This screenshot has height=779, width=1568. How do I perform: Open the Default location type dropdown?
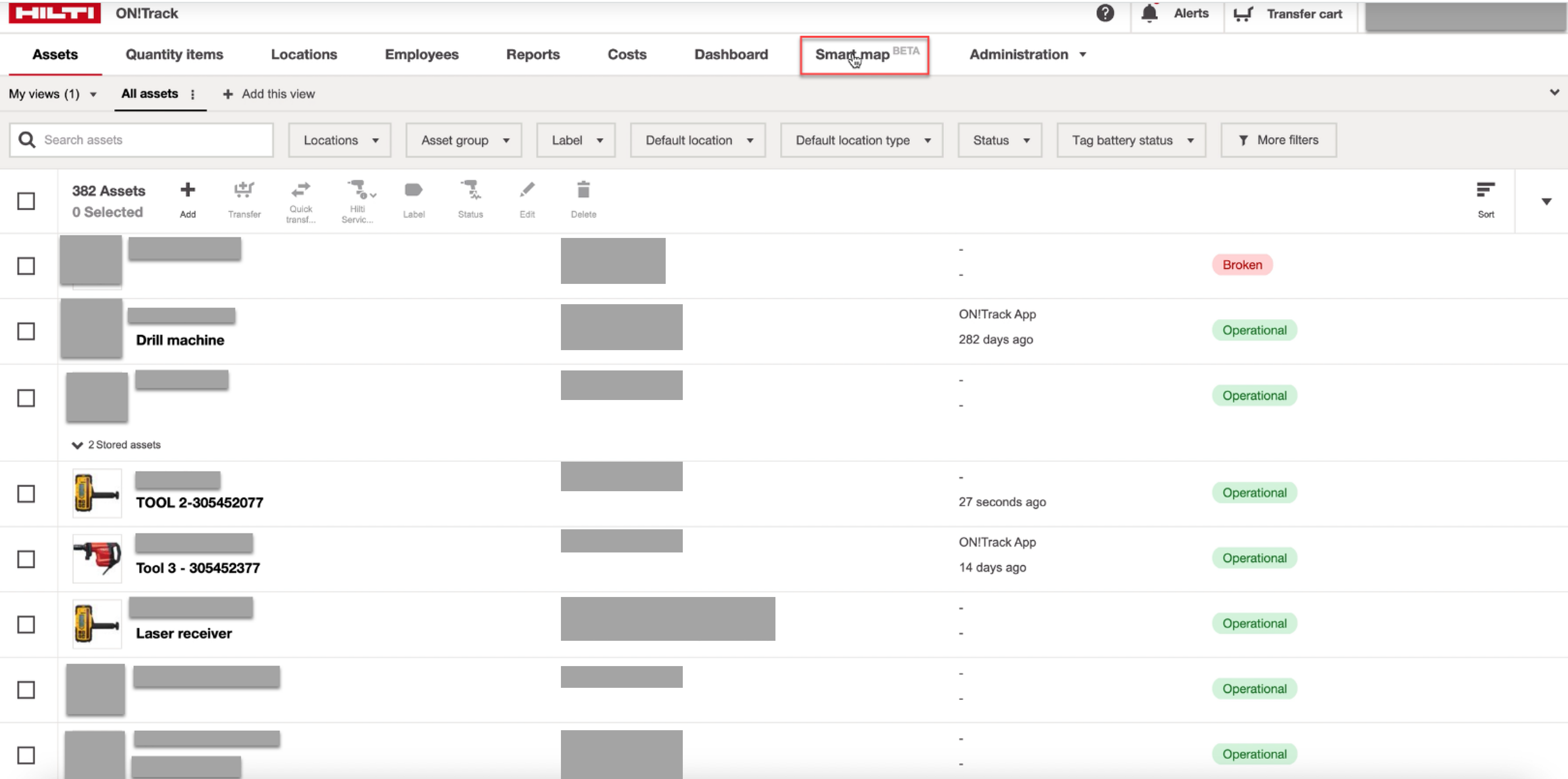(861, 140)
